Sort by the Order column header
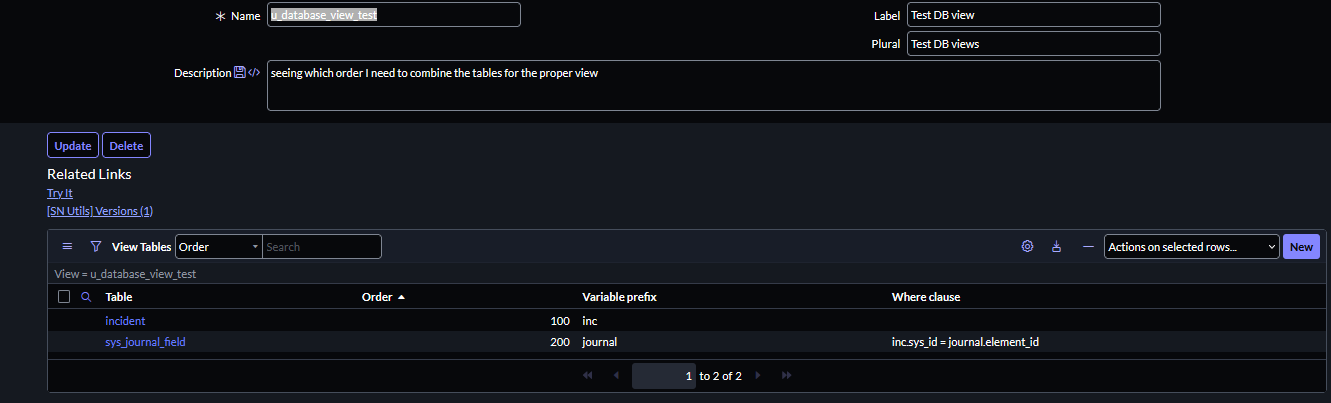1331x403 pixels. [x=377, y=297]
